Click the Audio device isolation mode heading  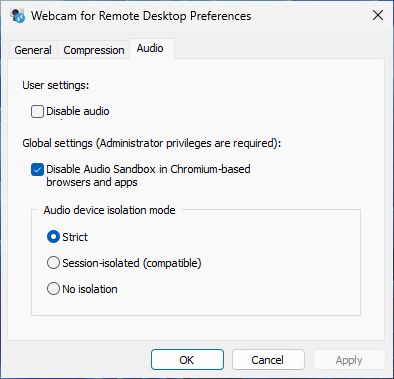pyautogui.click(x=109, y=210)
